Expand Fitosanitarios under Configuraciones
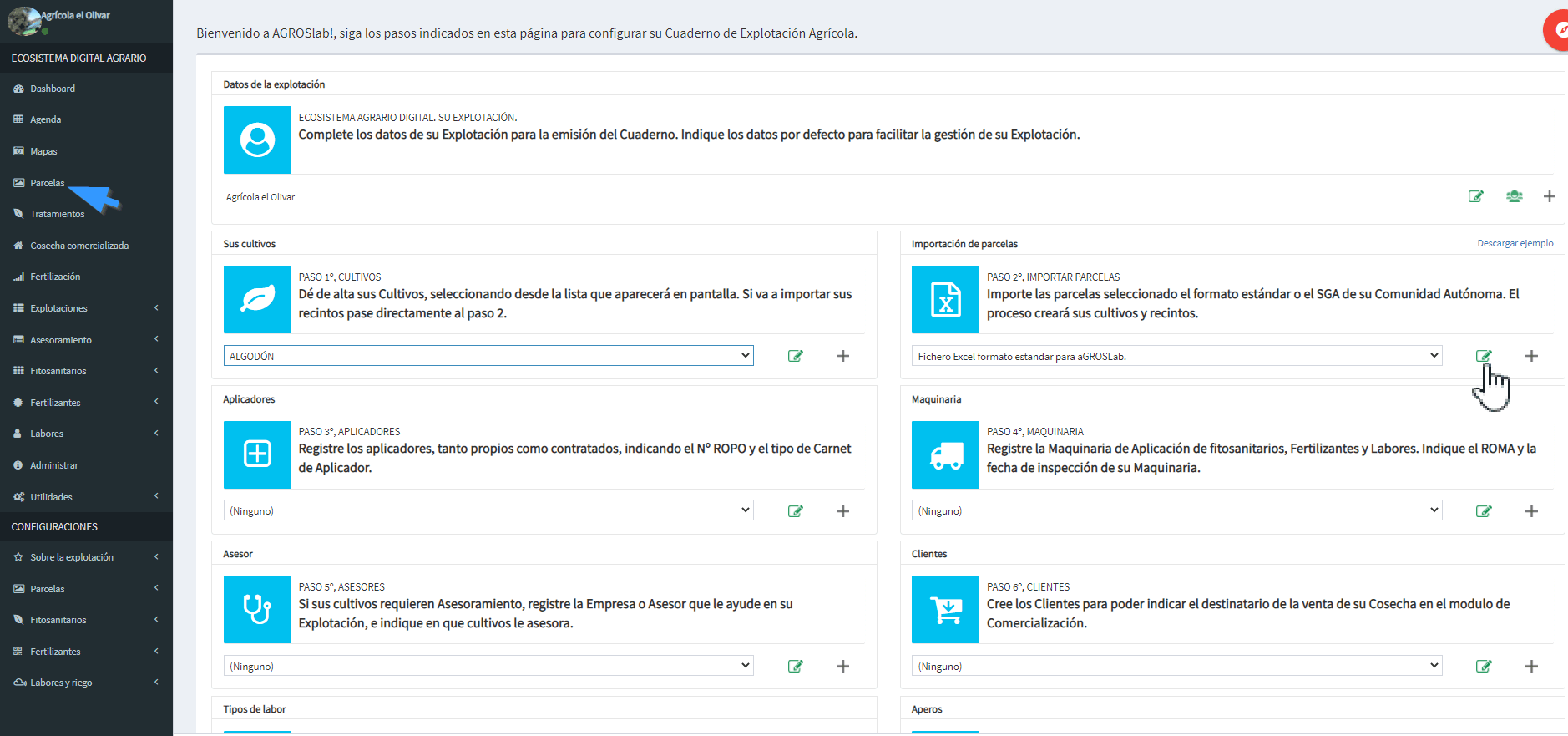 pos(86,620)
